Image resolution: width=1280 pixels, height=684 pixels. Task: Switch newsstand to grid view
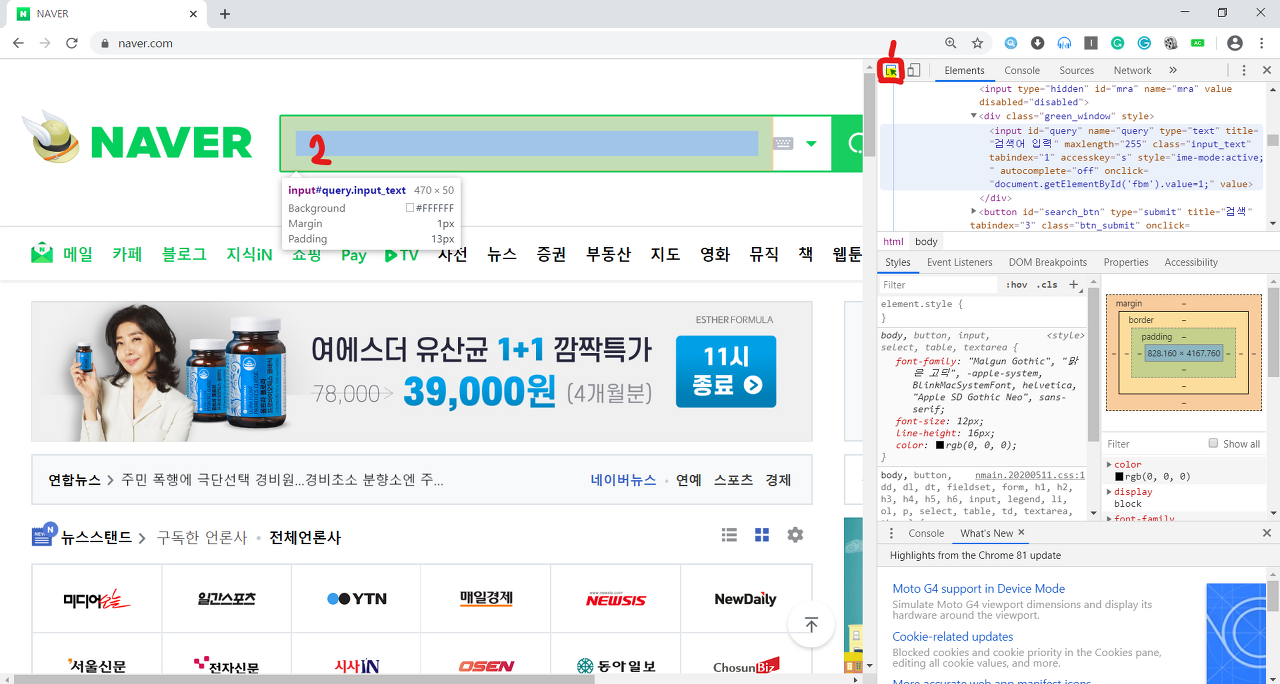(x=762, y=535)
